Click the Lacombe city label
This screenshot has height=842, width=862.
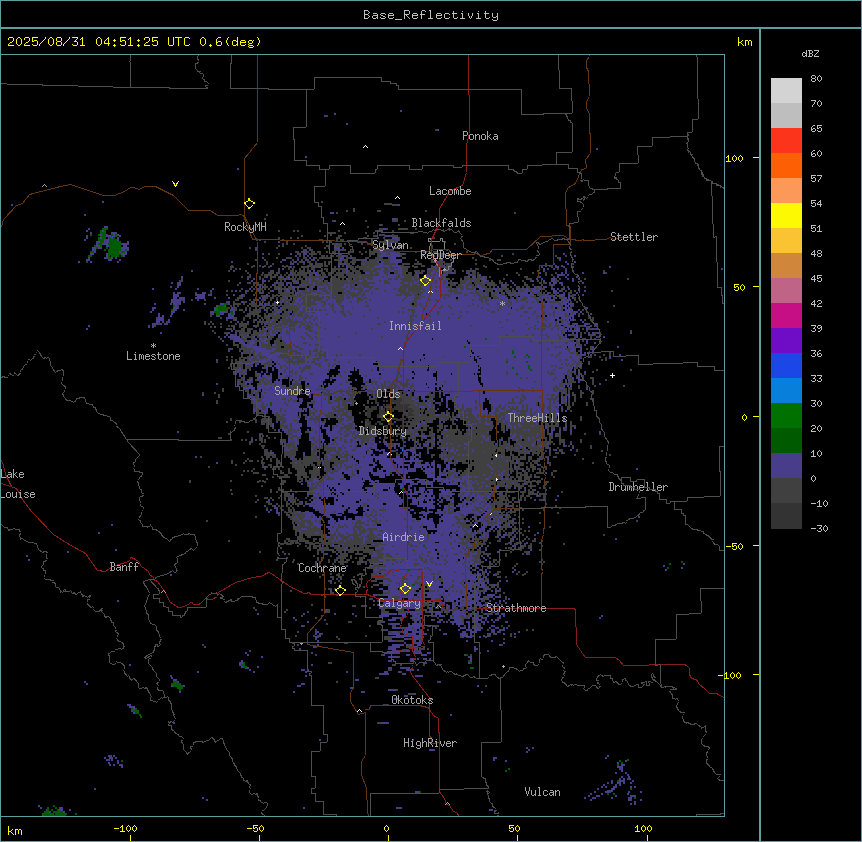[x=450, y=191]
